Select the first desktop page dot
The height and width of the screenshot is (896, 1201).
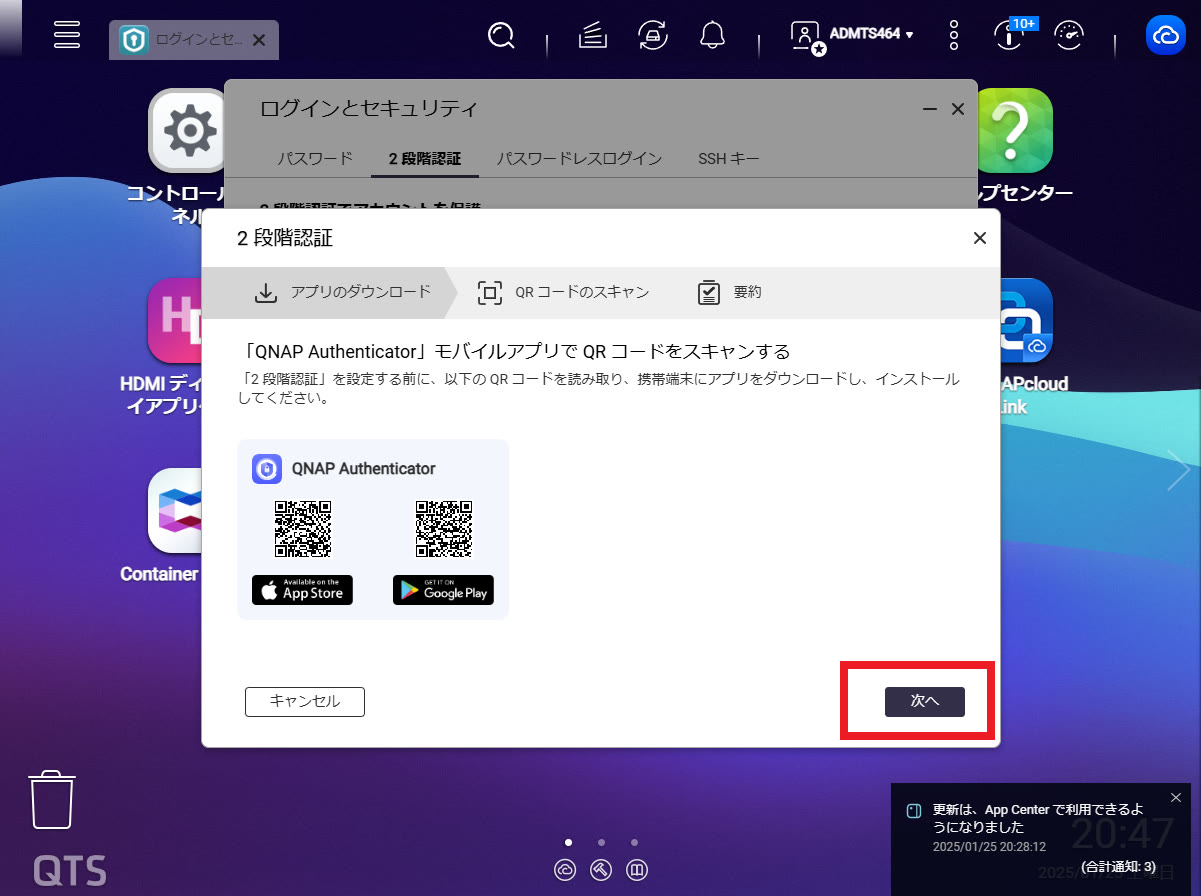click(x=568, y=842)
